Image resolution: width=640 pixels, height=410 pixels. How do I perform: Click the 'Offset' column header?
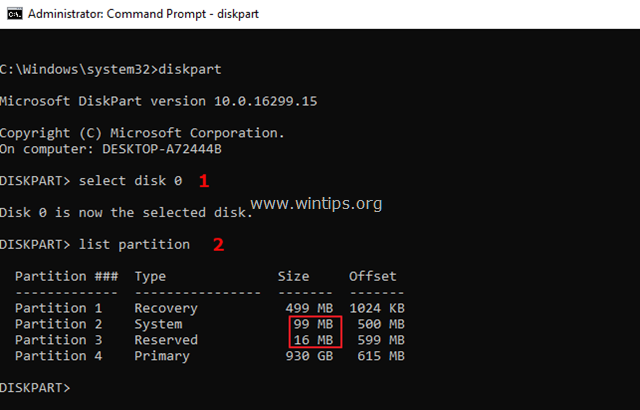click(x=373, y=276)
